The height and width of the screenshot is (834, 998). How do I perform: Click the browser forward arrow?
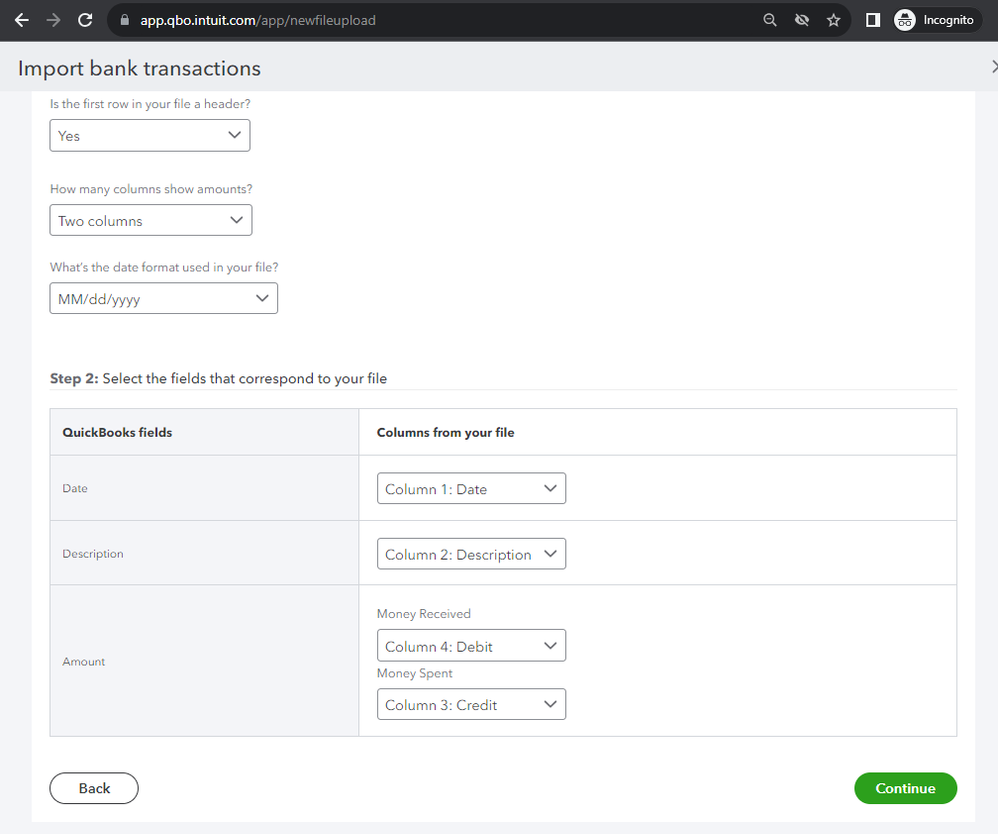[x=53, y=20]
